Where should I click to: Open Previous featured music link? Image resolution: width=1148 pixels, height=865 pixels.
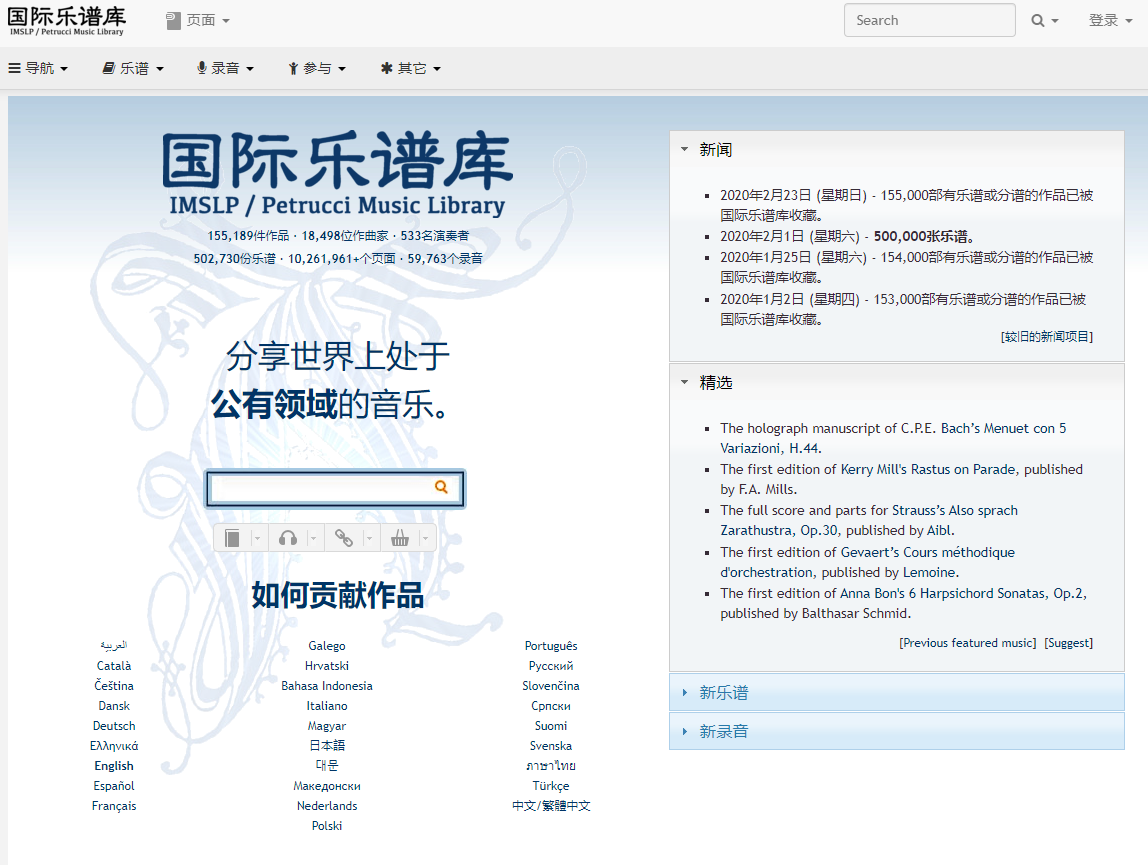pyautogui.click(x=967, y=642)
